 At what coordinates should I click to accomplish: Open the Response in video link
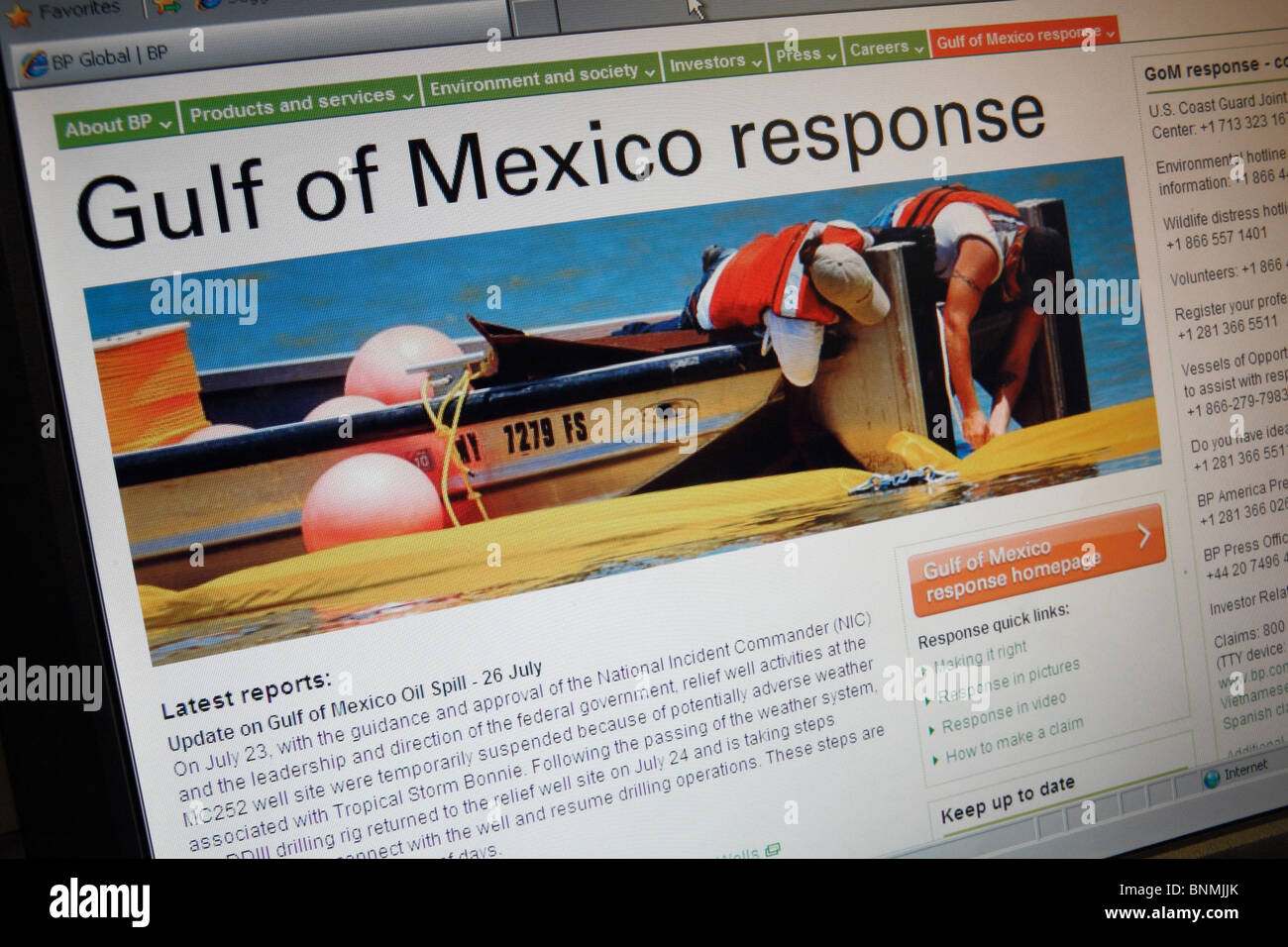click(x=1003, y=712)
